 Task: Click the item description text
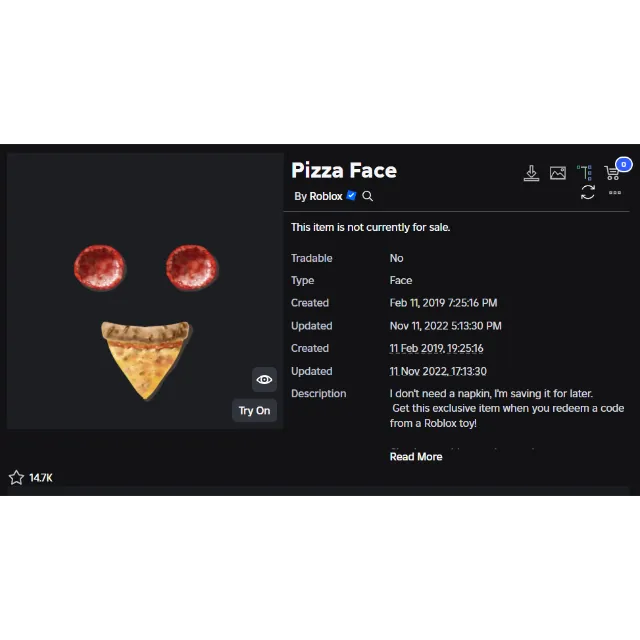(507, 409)
